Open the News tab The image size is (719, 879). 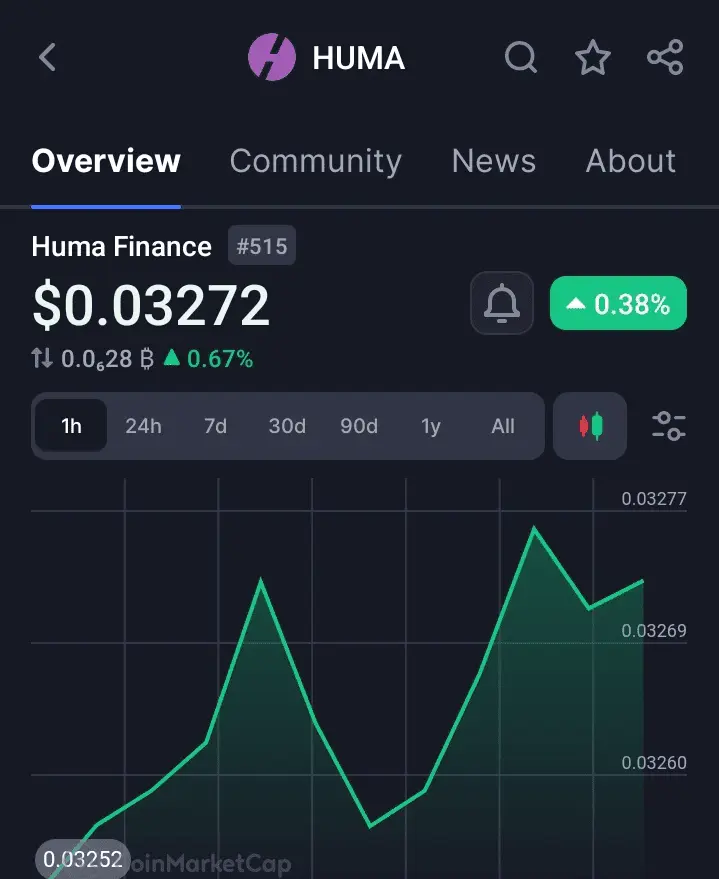[494, 161]
